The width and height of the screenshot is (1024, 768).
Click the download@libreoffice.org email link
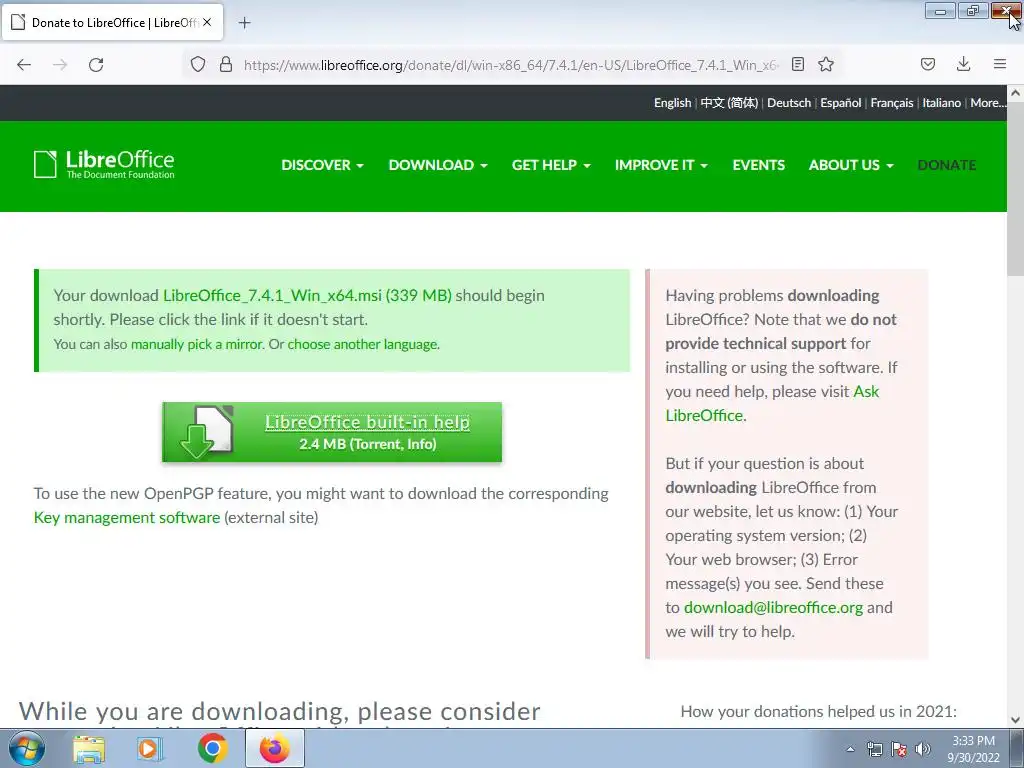773,607
